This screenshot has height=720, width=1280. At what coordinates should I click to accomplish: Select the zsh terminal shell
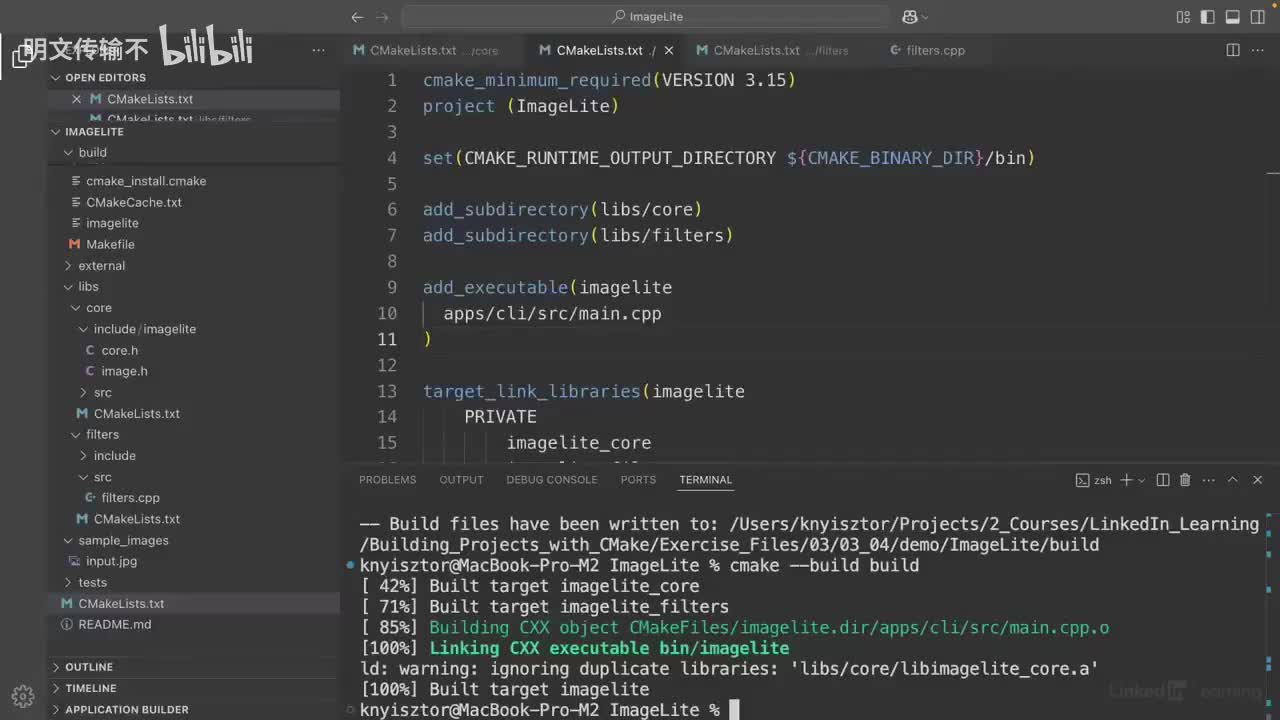[x=1094, y=480]
